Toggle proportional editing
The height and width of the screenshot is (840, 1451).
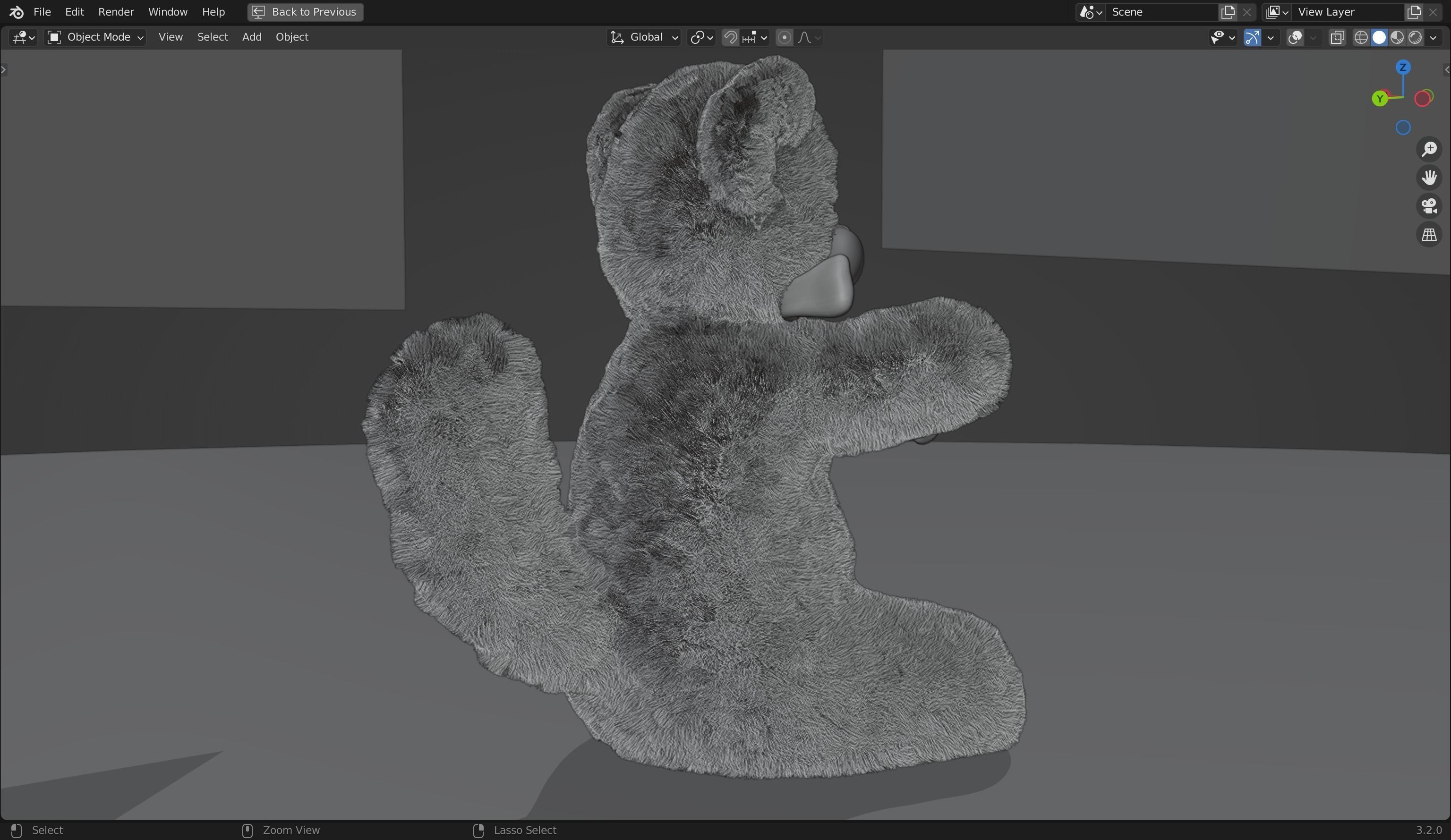pos(784,37)
